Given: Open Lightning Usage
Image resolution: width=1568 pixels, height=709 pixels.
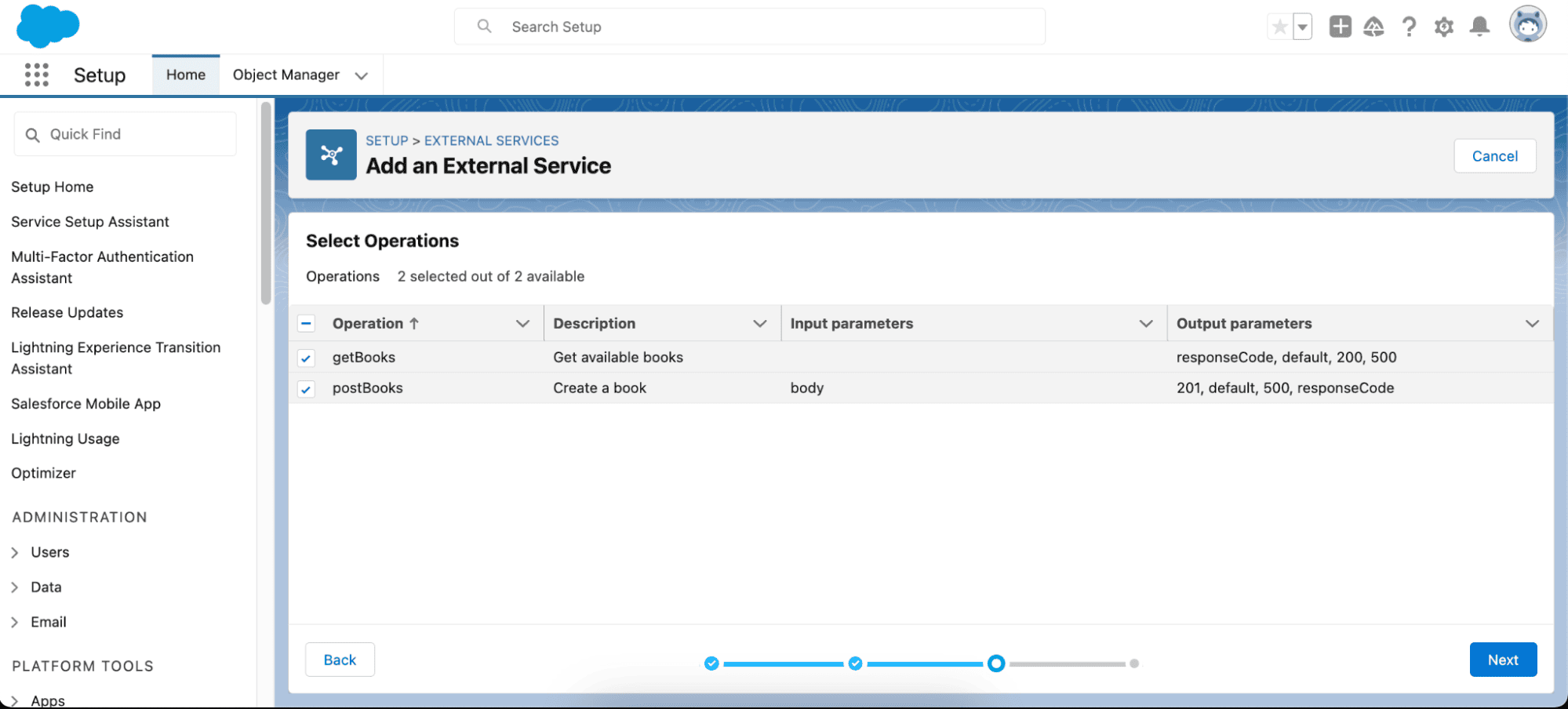Looking at the screenshot, I should click(x=65, y=438).
